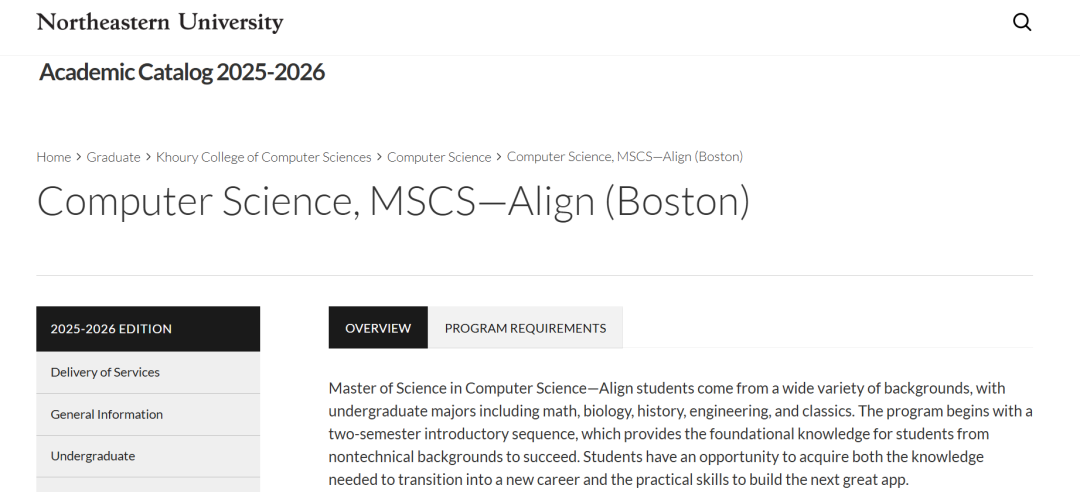Open Khoury College of Computer Sciences breadcrumb
Screen dimensions: 1080x492
pyautogui.click(x=263, y=157)
